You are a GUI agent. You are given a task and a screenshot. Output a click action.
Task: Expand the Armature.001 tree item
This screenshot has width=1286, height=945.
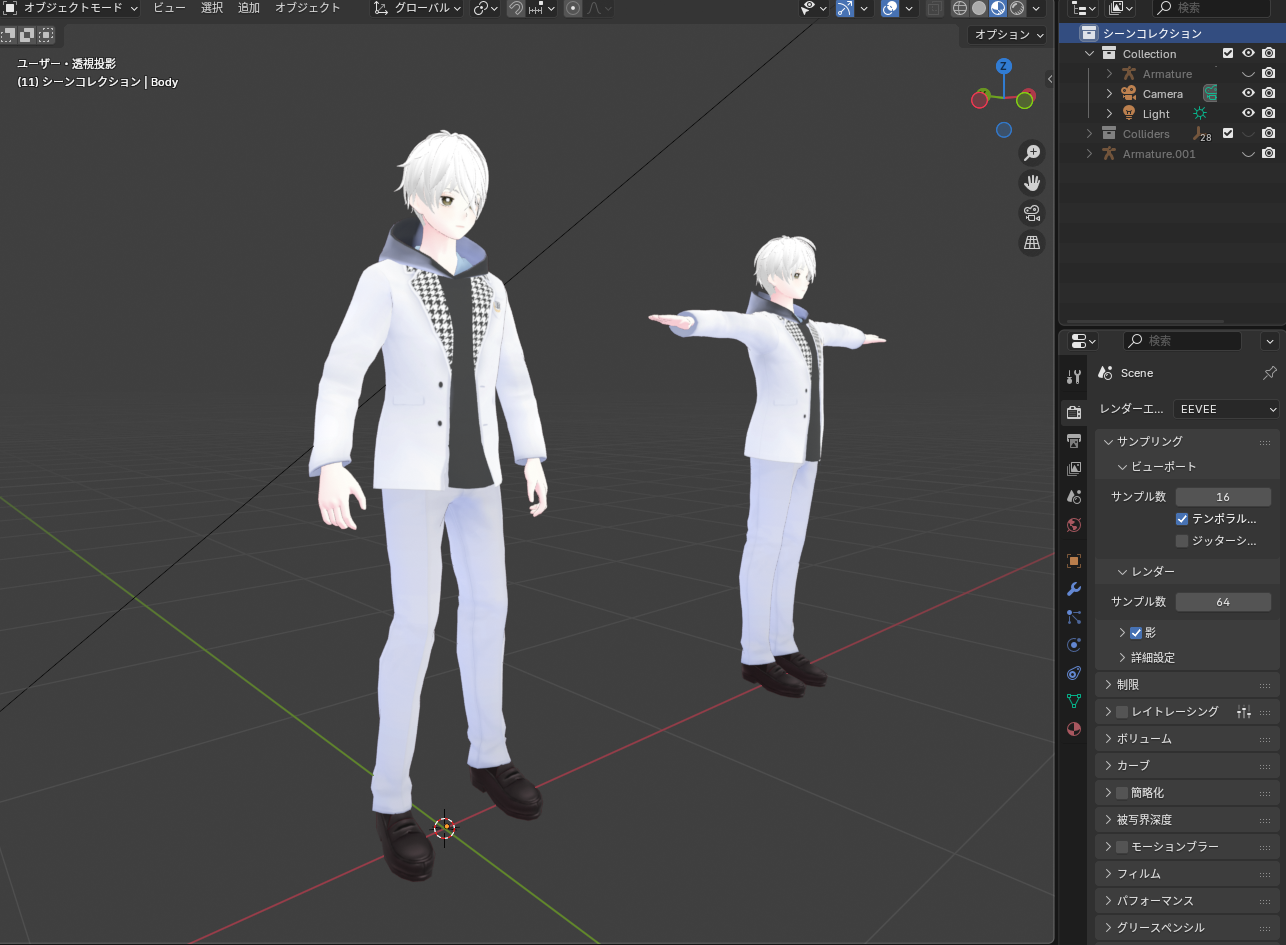[1089, 154]
